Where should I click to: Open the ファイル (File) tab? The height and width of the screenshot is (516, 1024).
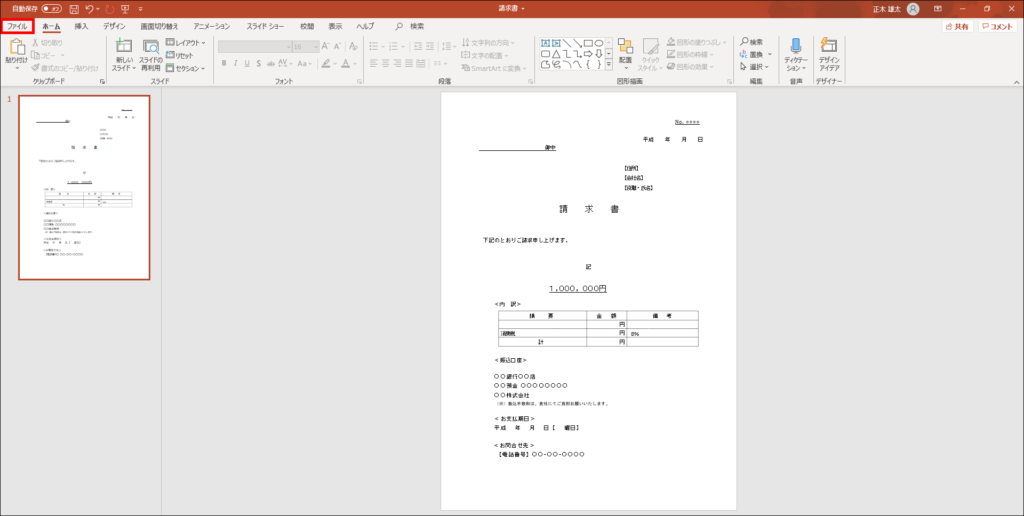[x=17, y=27]
